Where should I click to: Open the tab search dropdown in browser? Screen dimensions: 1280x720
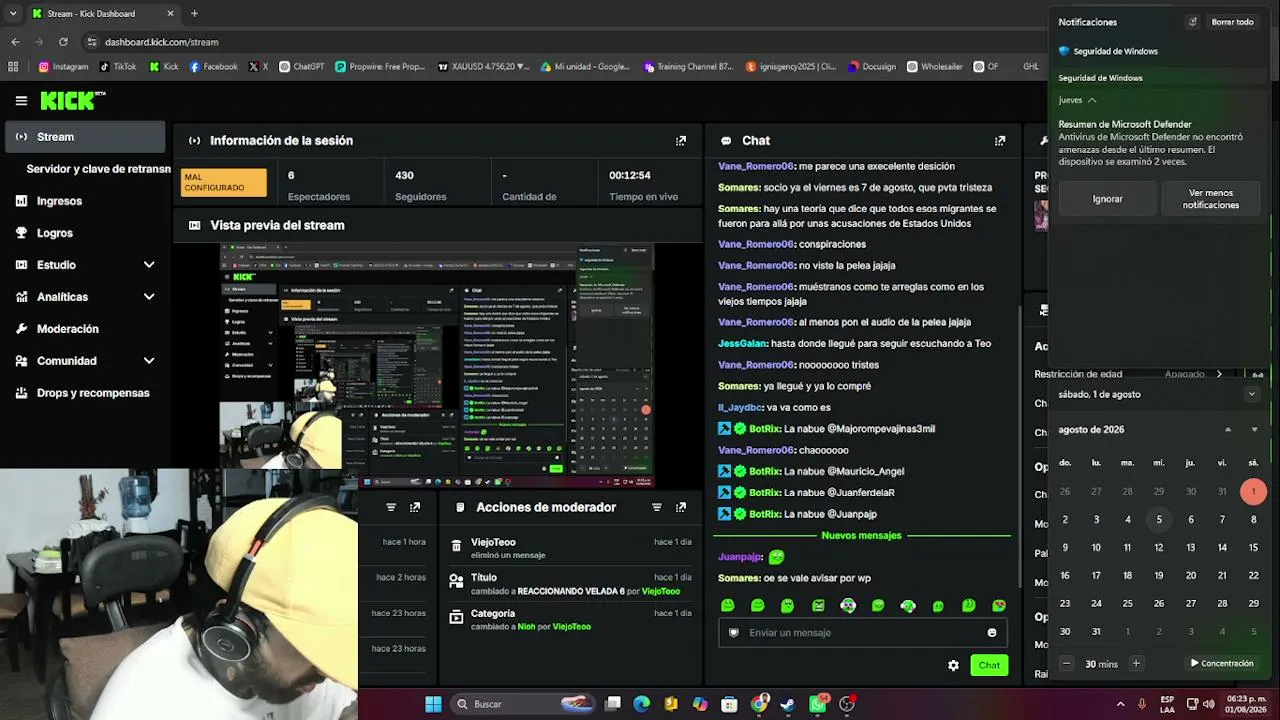point(13,14)
